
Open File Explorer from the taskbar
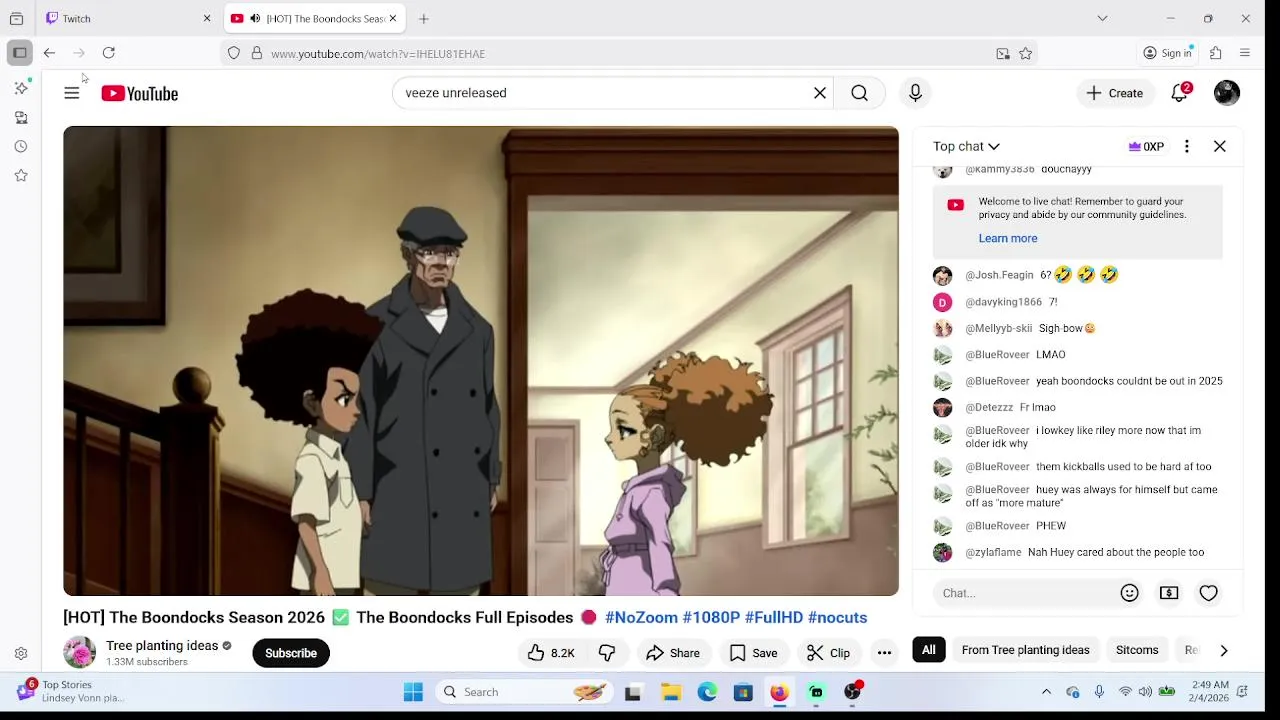click(671, 692)
